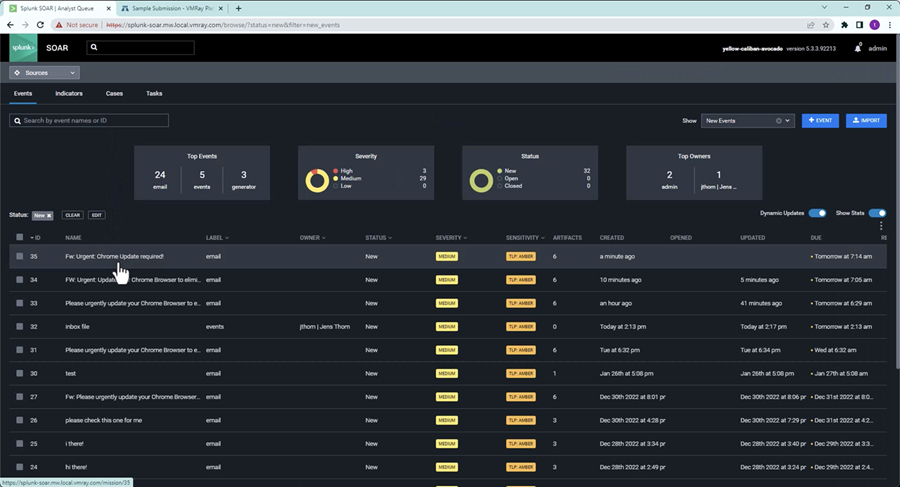Open the 'inbox file' event
This screenshot has height=487, width=900.
click(77, 327)
